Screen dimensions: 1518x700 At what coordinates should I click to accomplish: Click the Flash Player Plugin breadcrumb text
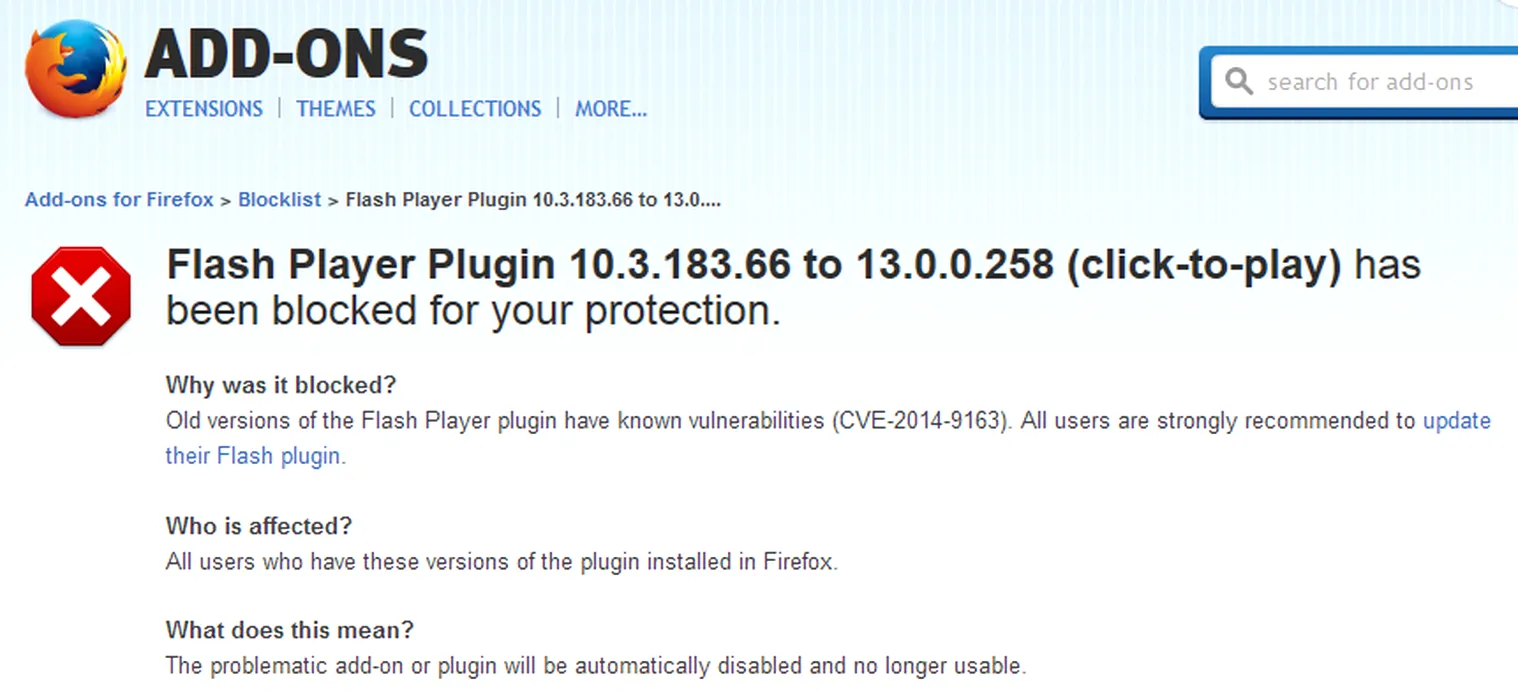coord(533,200)
